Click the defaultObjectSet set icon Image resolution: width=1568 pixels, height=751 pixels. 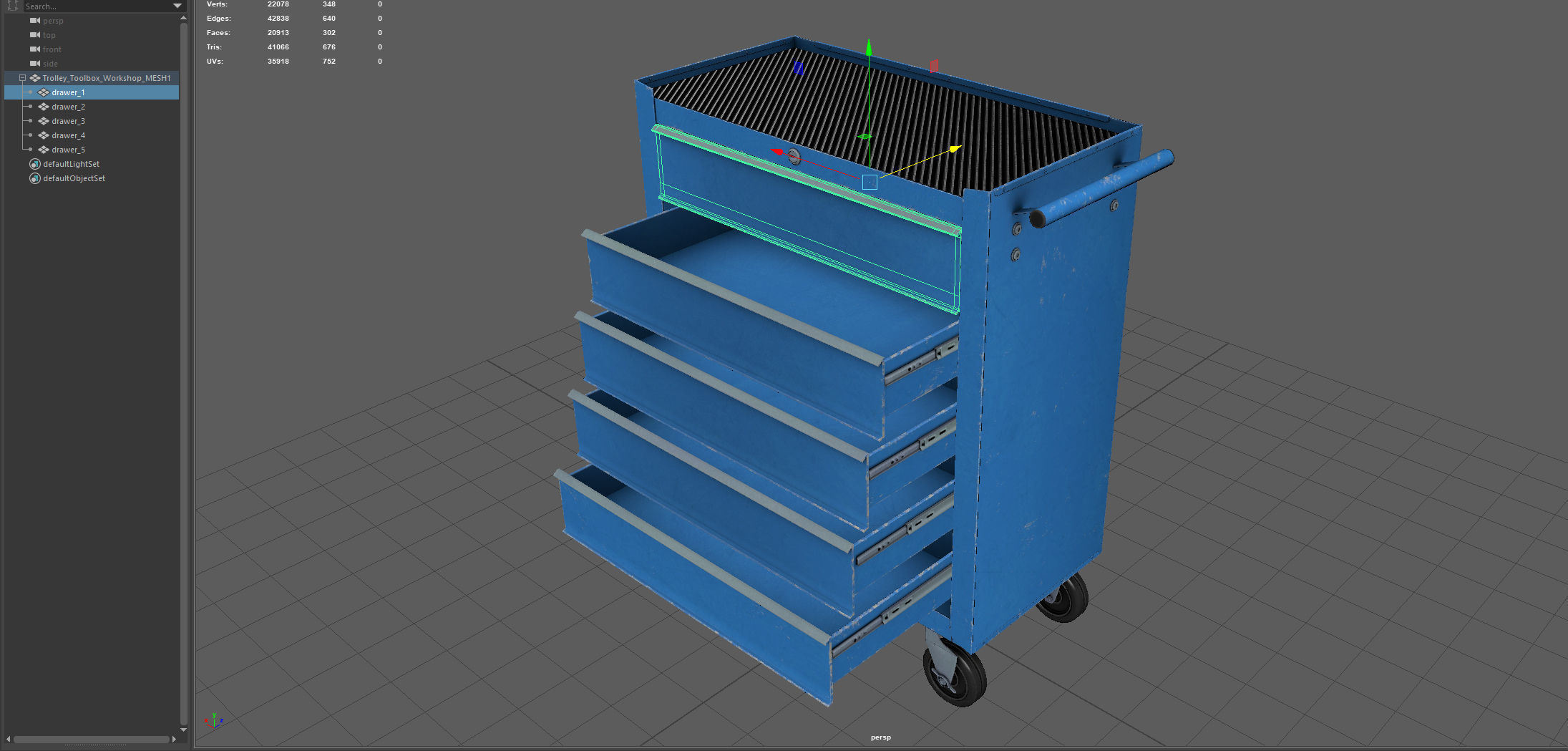34,178
